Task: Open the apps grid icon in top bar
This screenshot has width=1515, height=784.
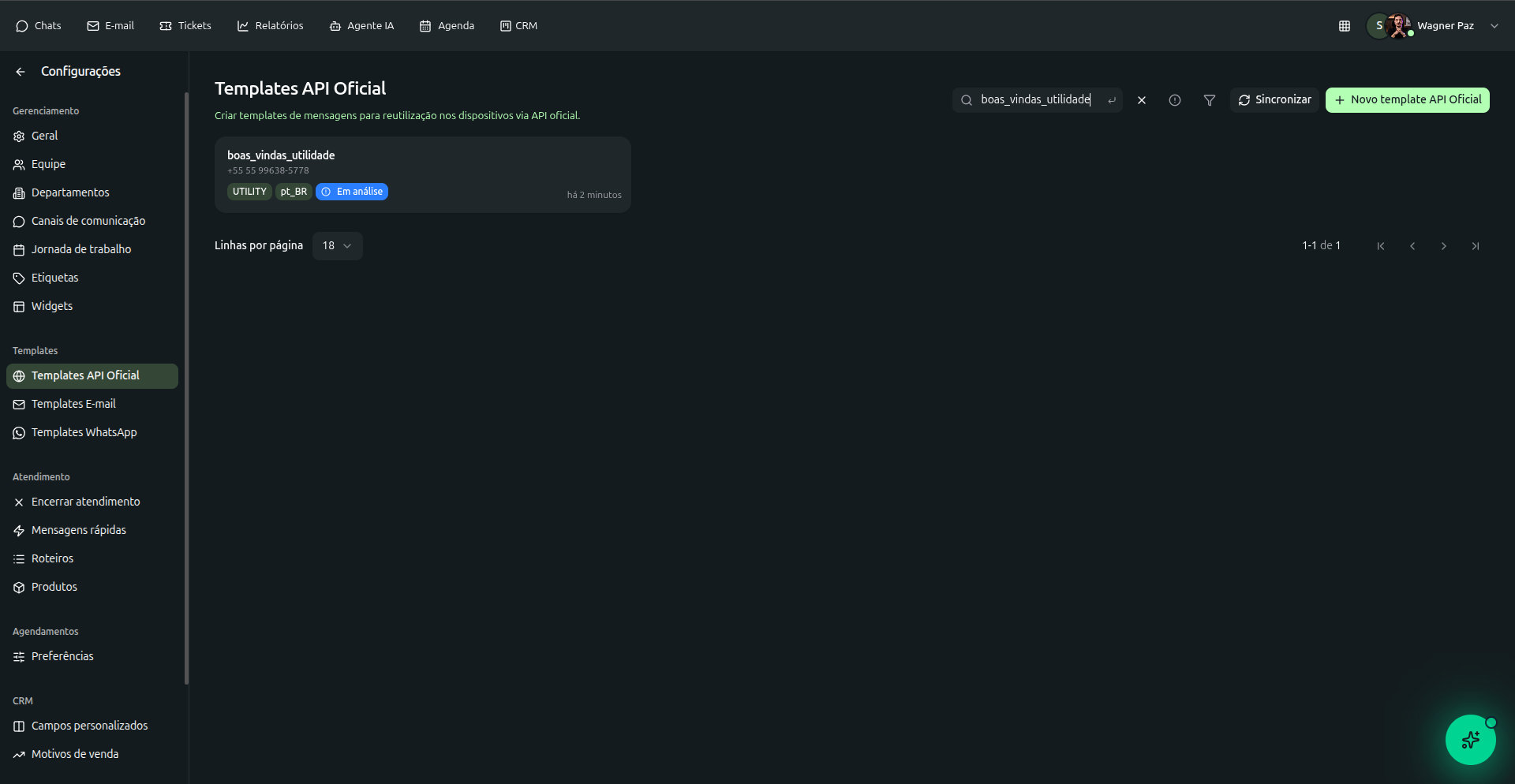Action: tap(1345, 26)
